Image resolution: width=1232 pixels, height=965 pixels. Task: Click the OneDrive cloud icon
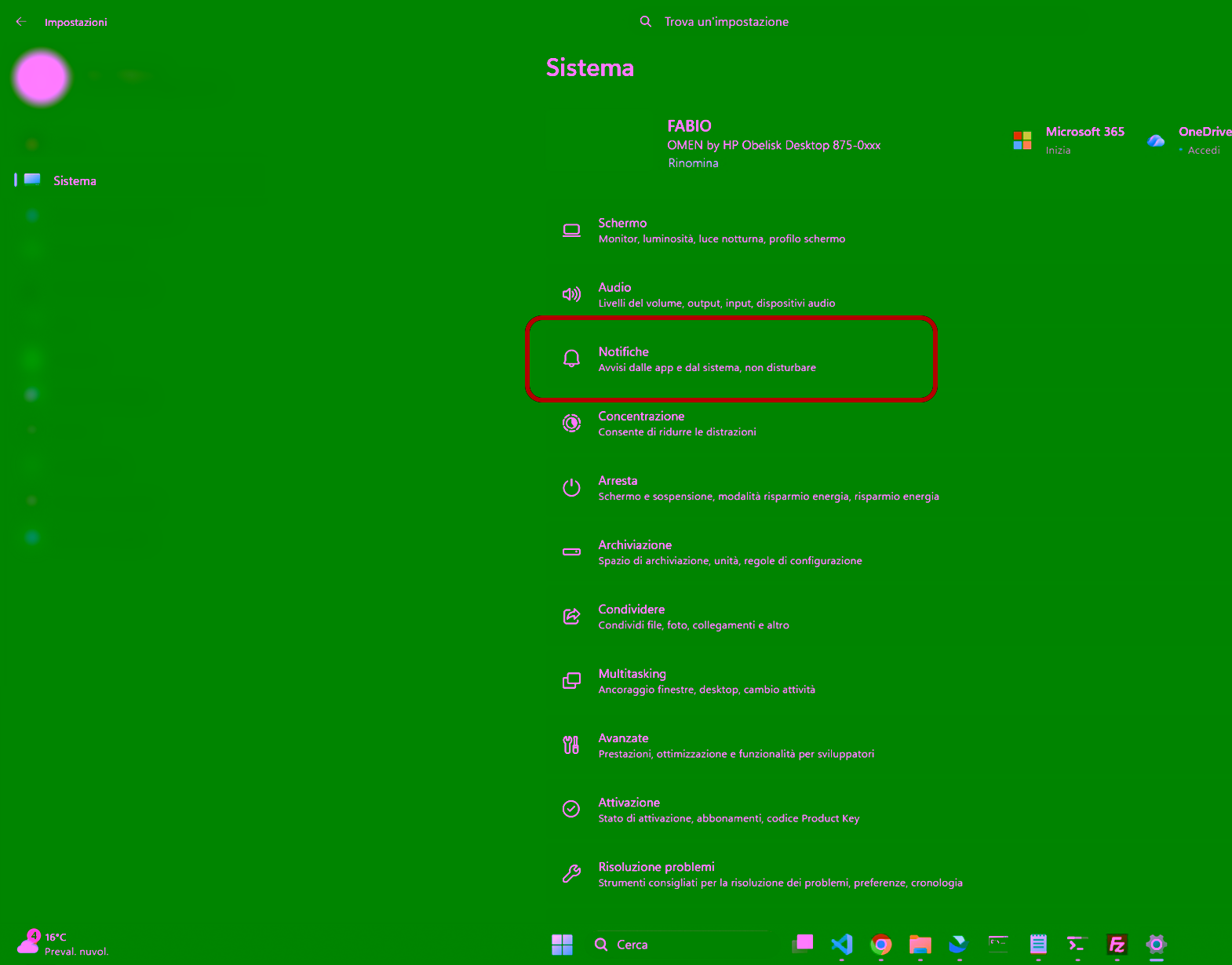click(1156, 140)
